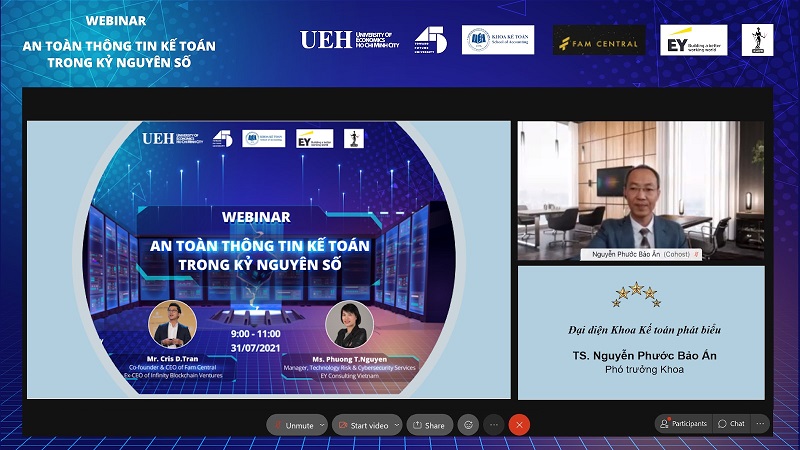Click Ms. Phuong T.Nguyen speaker photo
The height and width of the screenshot is (450, 800).
(349, 325)
